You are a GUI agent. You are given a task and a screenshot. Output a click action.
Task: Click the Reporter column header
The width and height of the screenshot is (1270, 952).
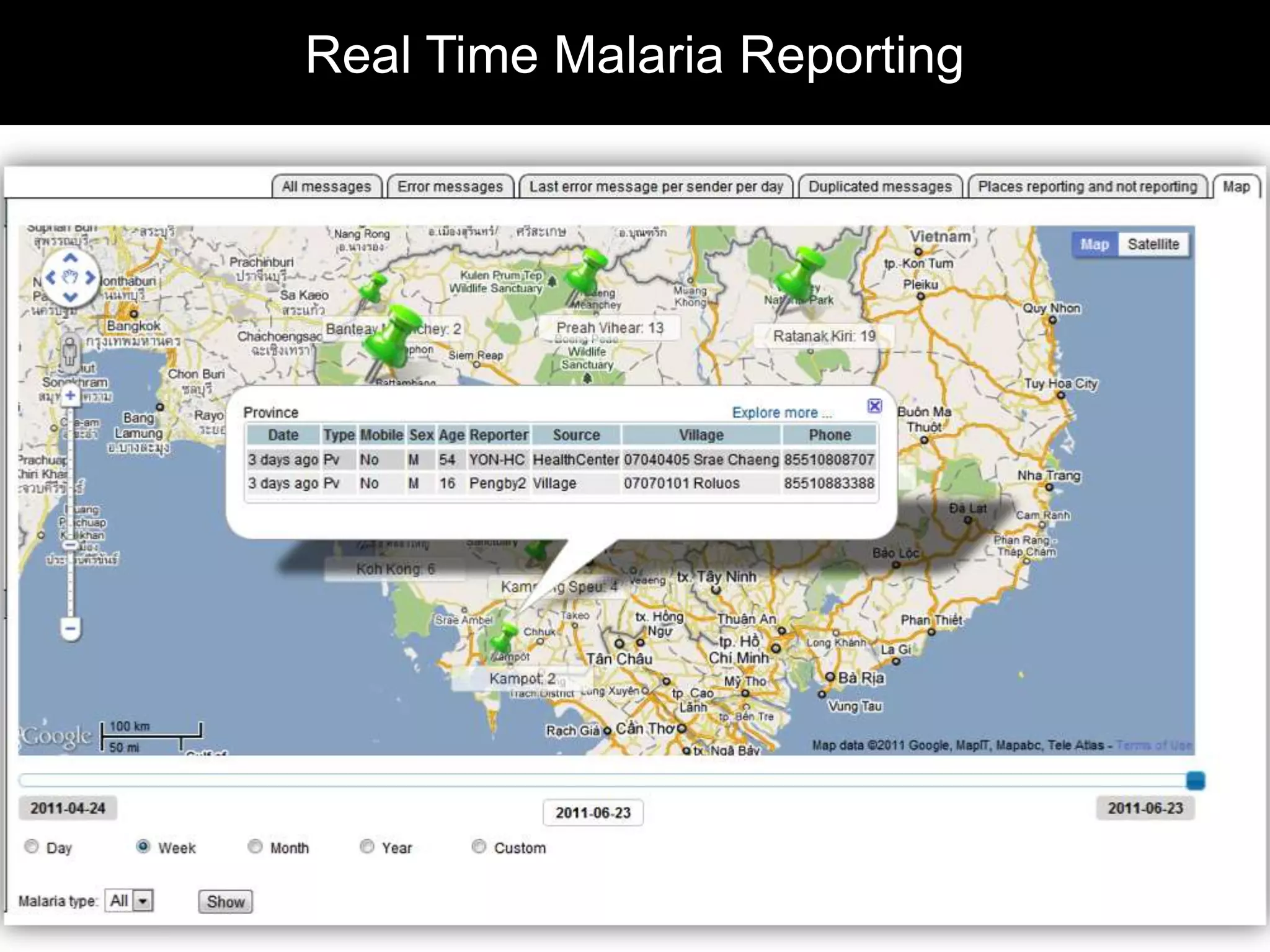499,435
